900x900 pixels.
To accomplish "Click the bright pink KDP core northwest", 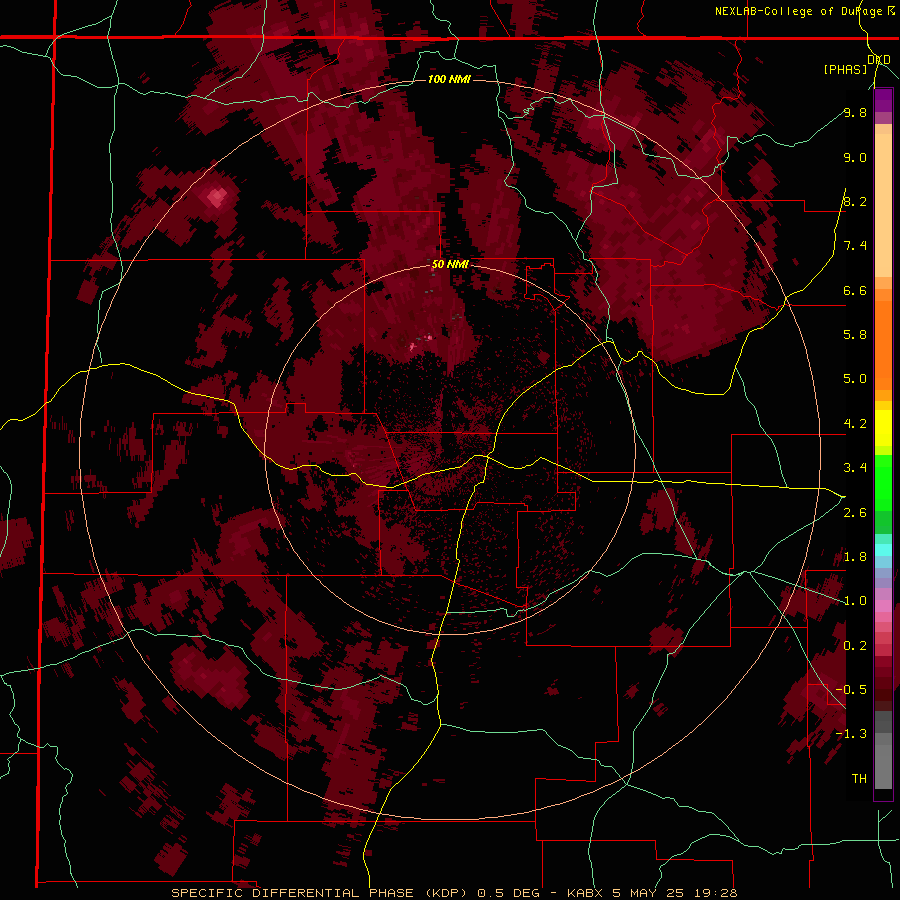I will [217, 197].
